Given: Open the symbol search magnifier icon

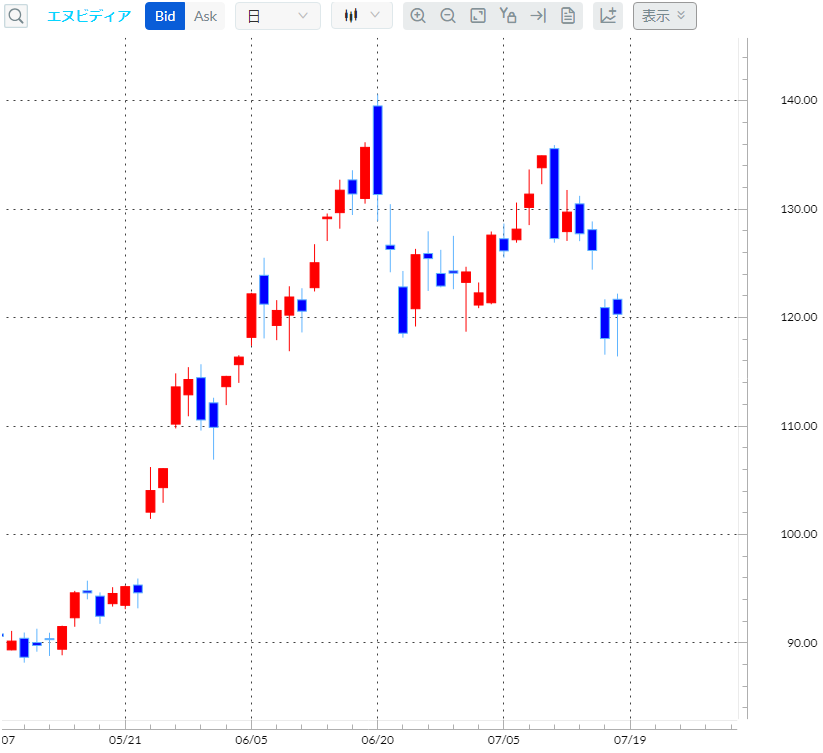Looking at the screenshot, I should (16, 16).
